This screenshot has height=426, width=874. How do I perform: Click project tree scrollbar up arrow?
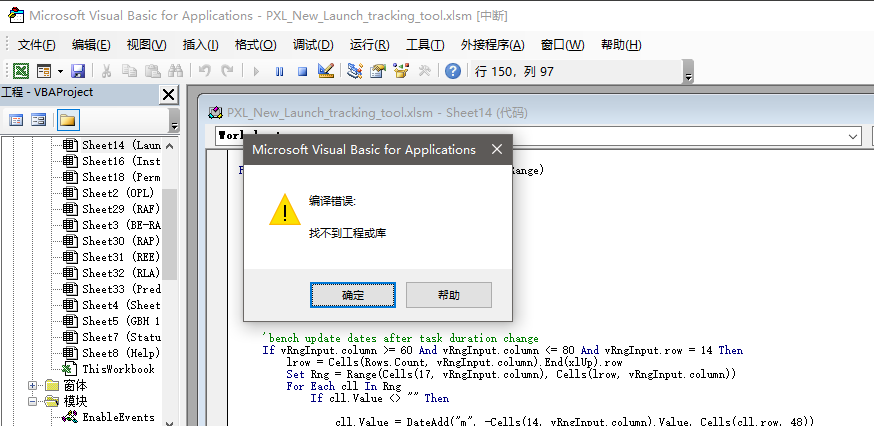click(169, 146)
